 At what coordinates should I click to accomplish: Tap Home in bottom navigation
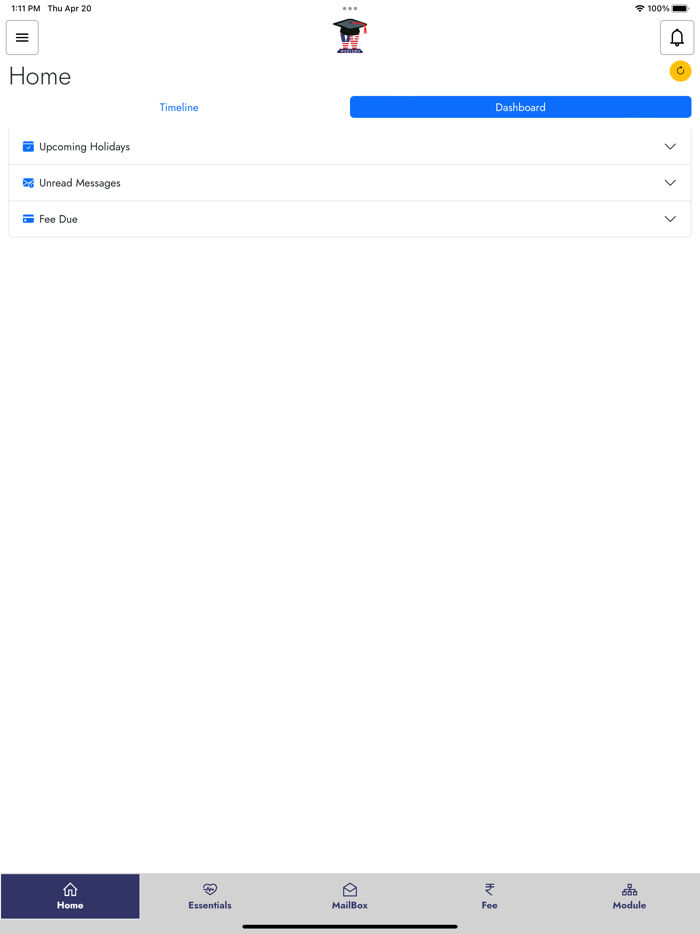pyautogui.click(x=70, y=896)
